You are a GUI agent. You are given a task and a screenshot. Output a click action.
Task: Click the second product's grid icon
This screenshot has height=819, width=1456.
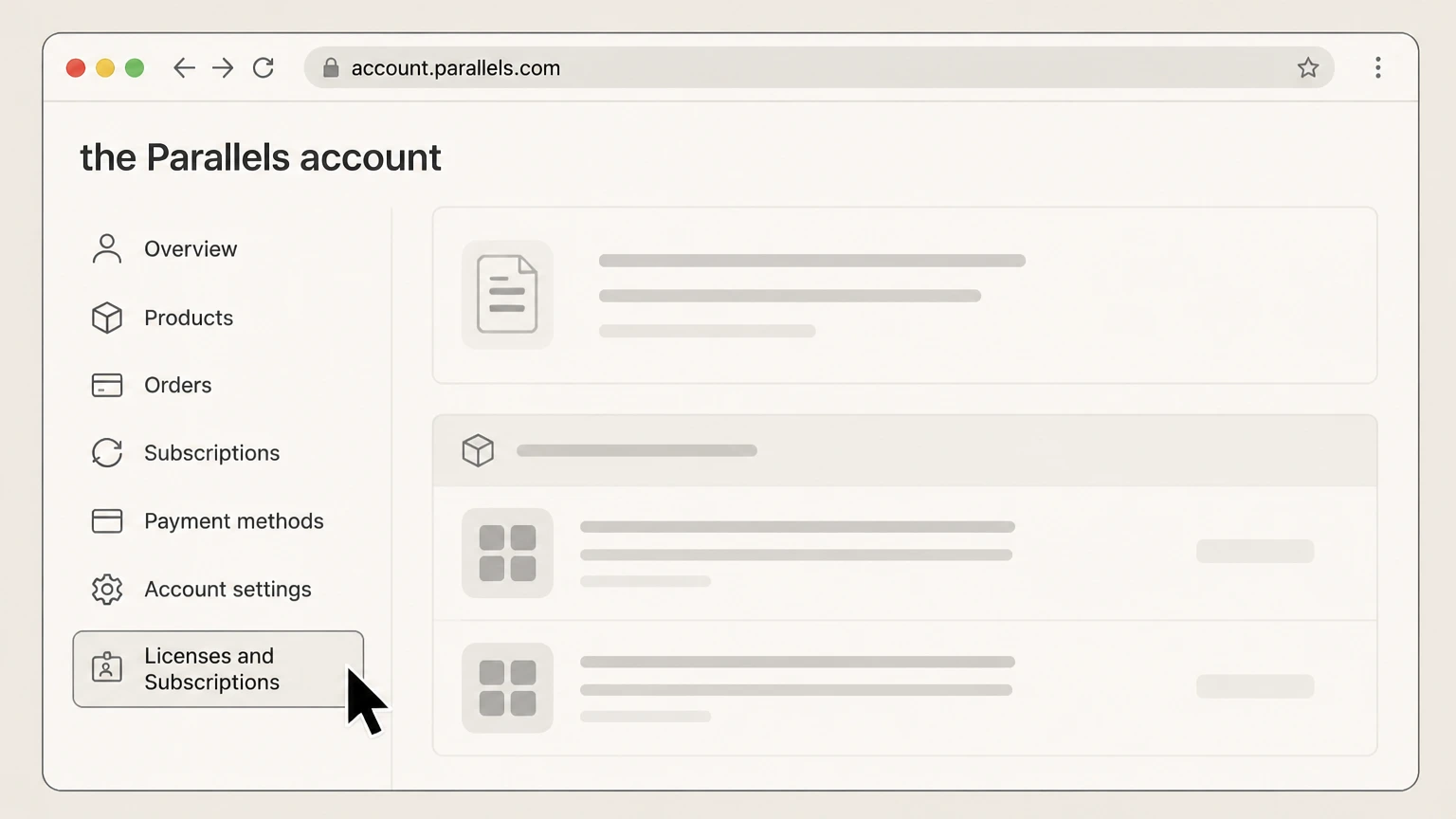pos(507,688)
